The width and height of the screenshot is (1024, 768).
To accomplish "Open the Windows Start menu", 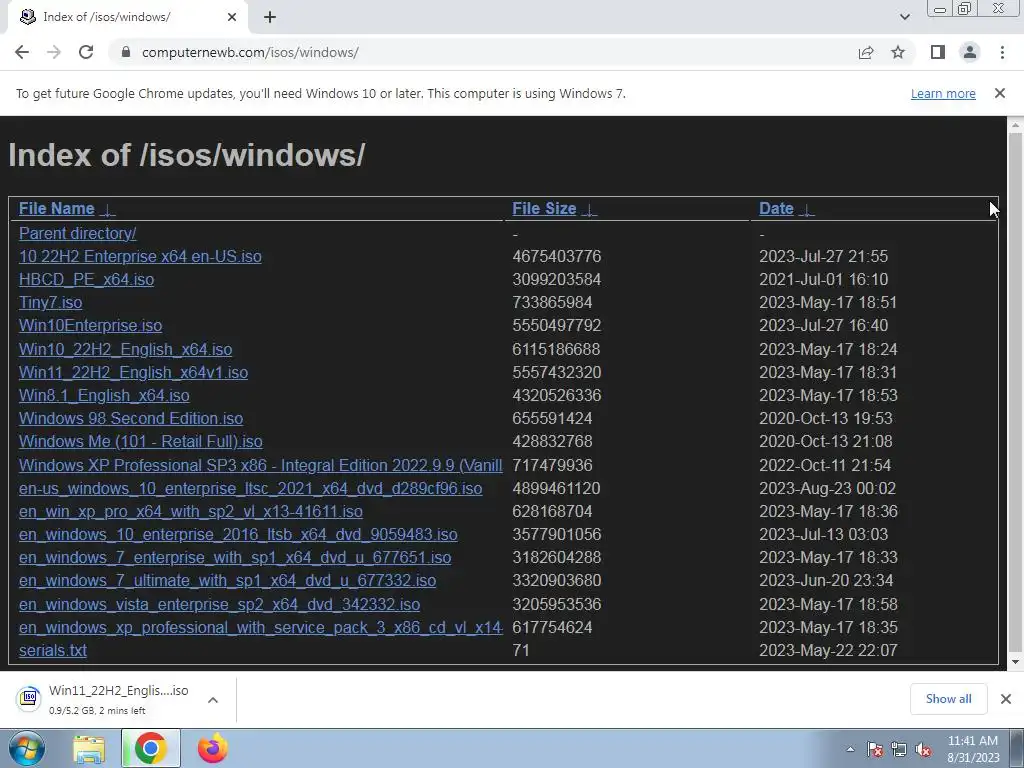I will pos(26,748).
